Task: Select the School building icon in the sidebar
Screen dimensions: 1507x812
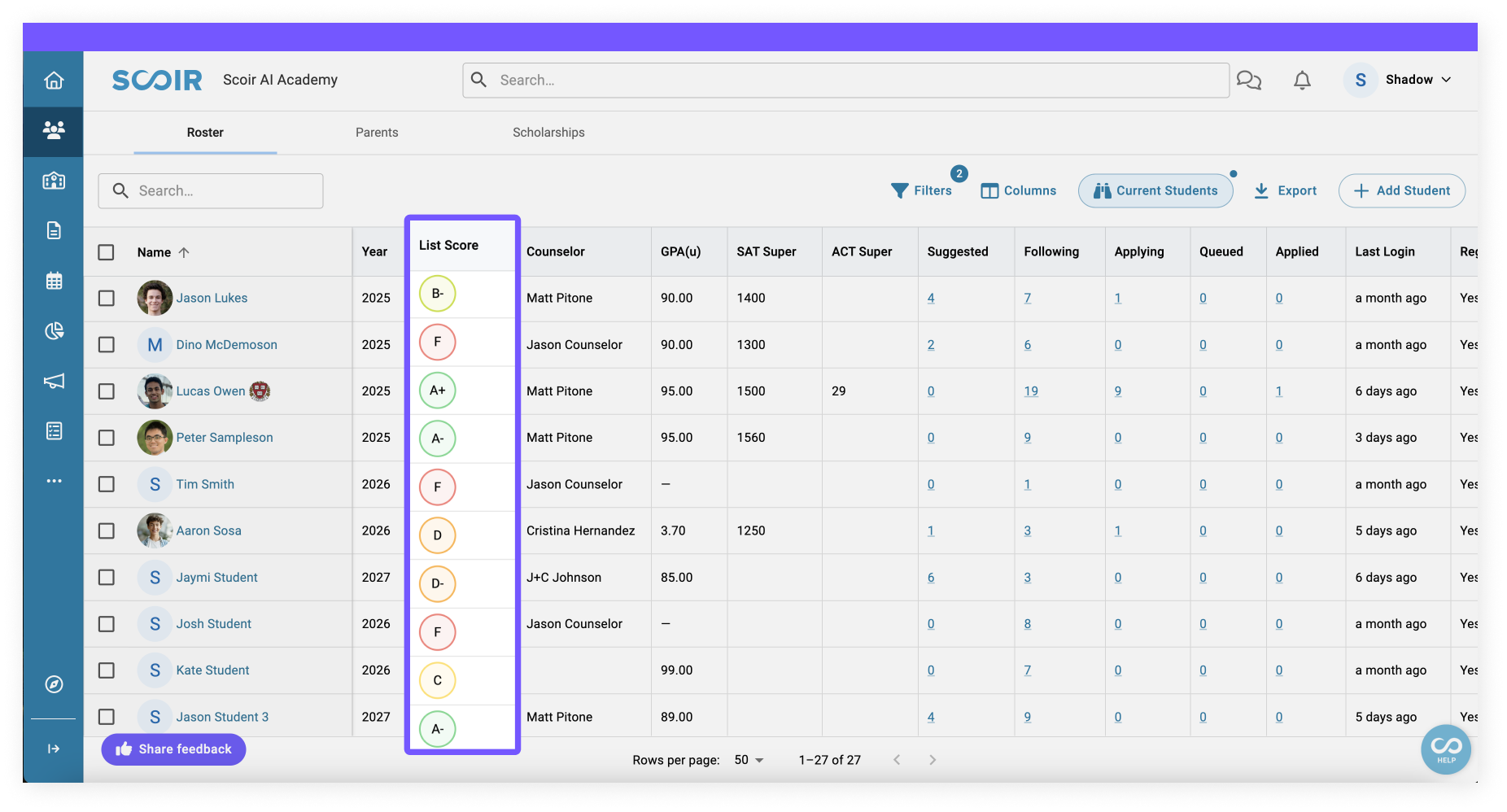Action: click(53, 181)
